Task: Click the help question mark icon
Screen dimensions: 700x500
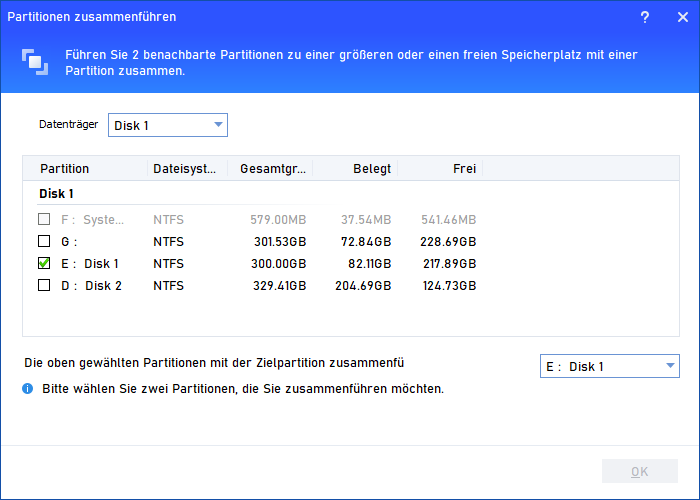Action: [x=646, y=18]
